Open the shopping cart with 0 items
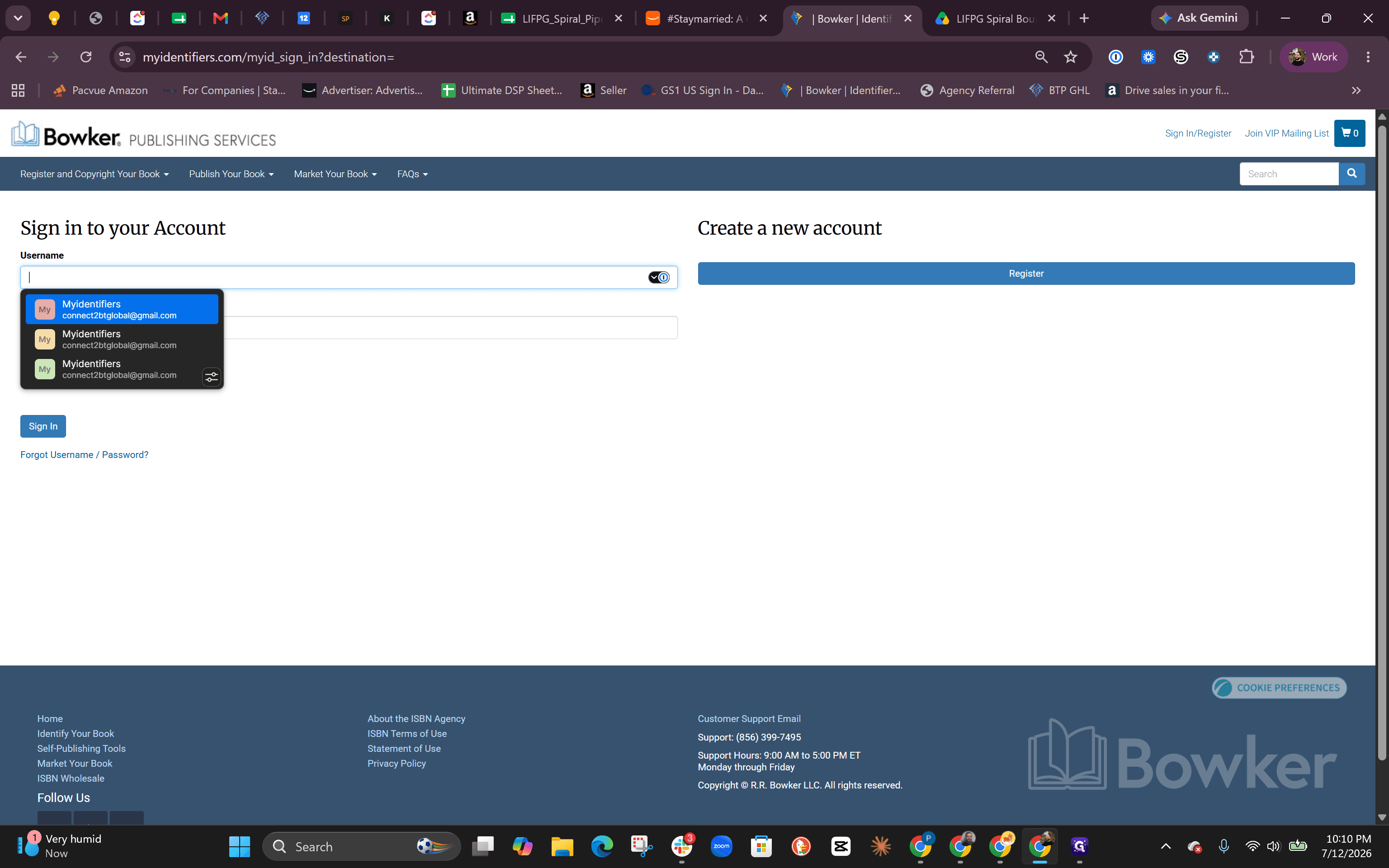The width and height of the screenshot is (1389, 868). point(1349,133)
